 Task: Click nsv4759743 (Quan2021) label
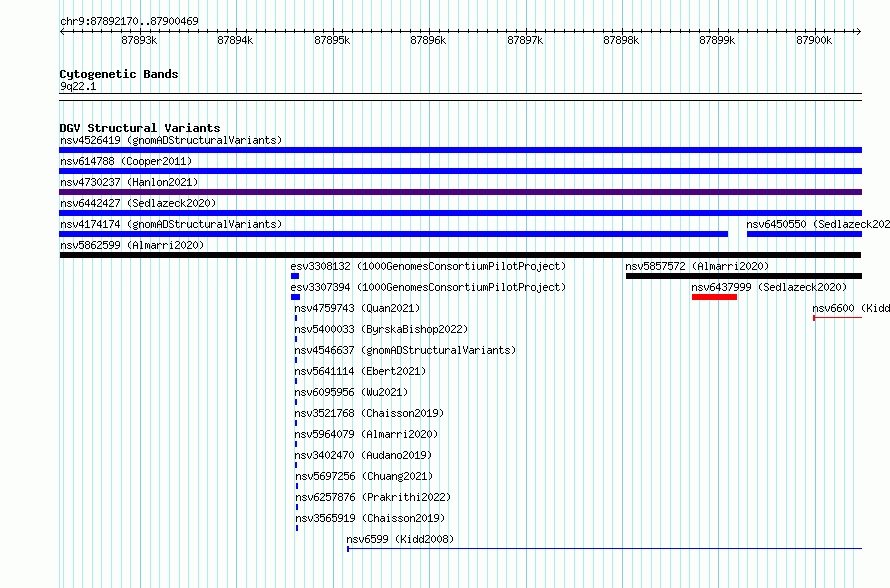[357, 308]
